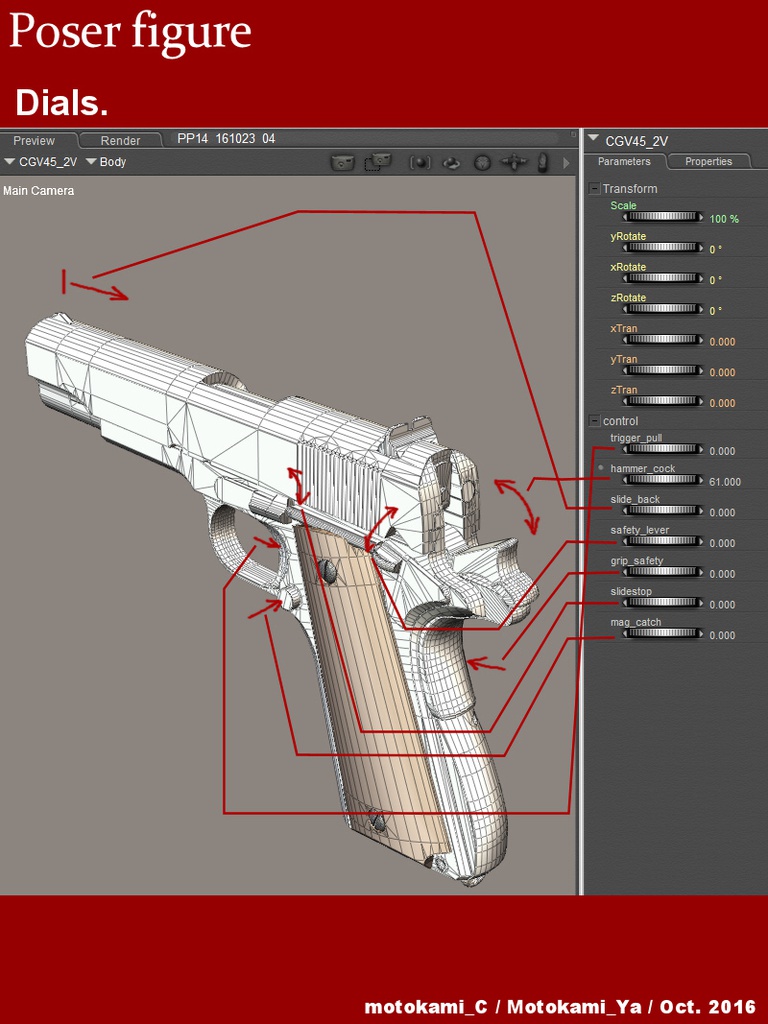Image resolution: width=768 pixels, height=1024 pixels.
Task: Click the document title PP14 161023 04
Action: tap(226, 138)
